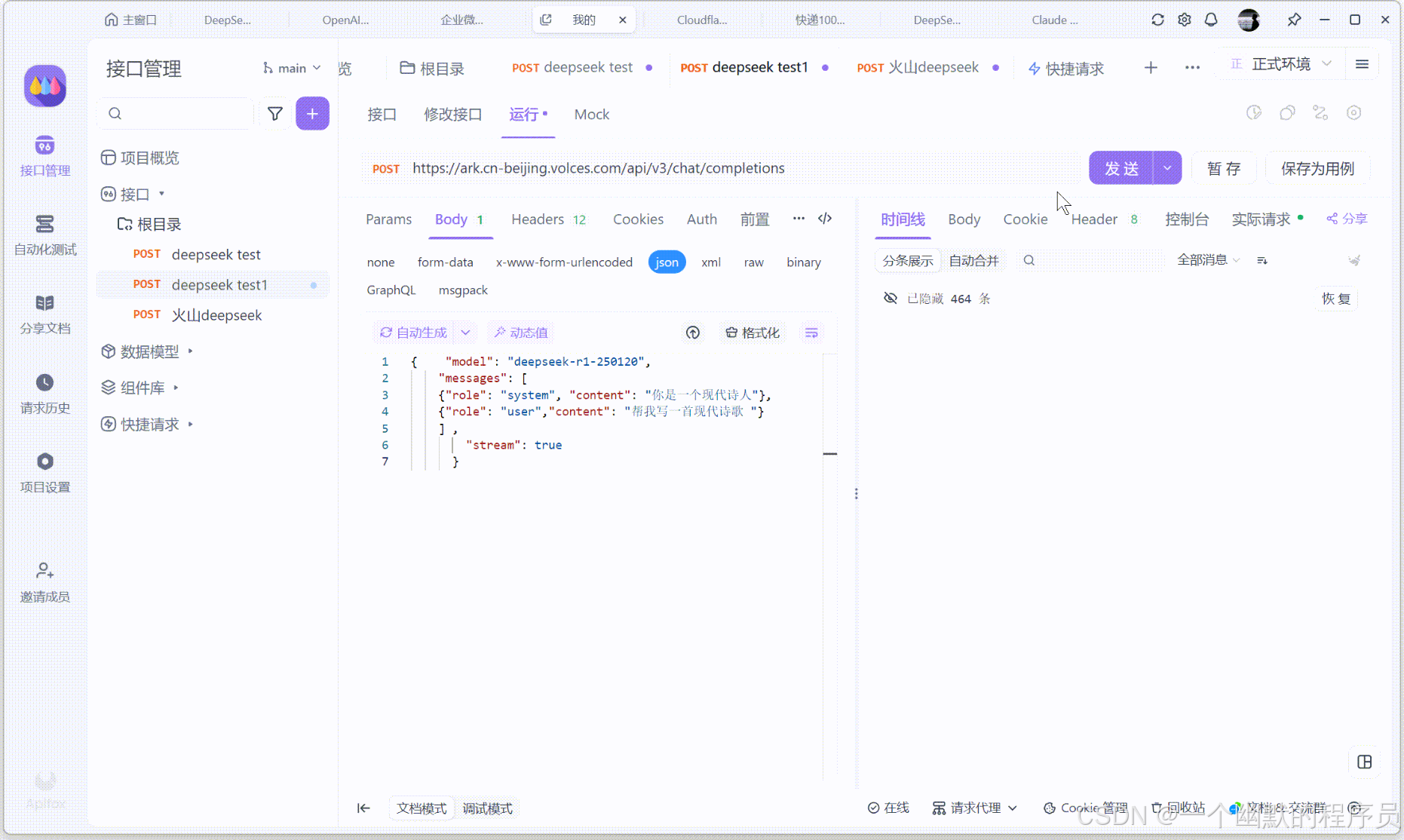Open the Cookies request tab
Image resolution: width=1404 pixels, height=840 pixels.
[638, 219]
